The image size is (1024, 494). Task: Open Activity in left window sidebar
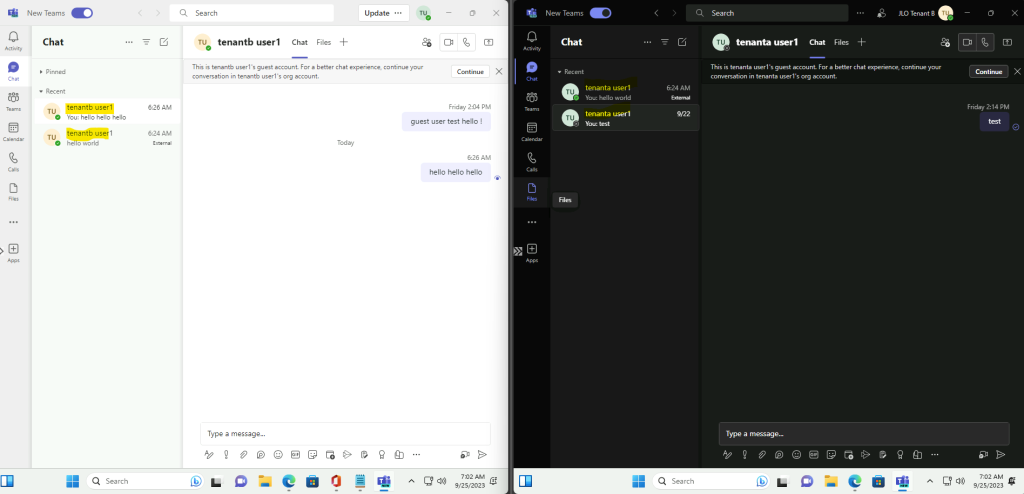13,41
